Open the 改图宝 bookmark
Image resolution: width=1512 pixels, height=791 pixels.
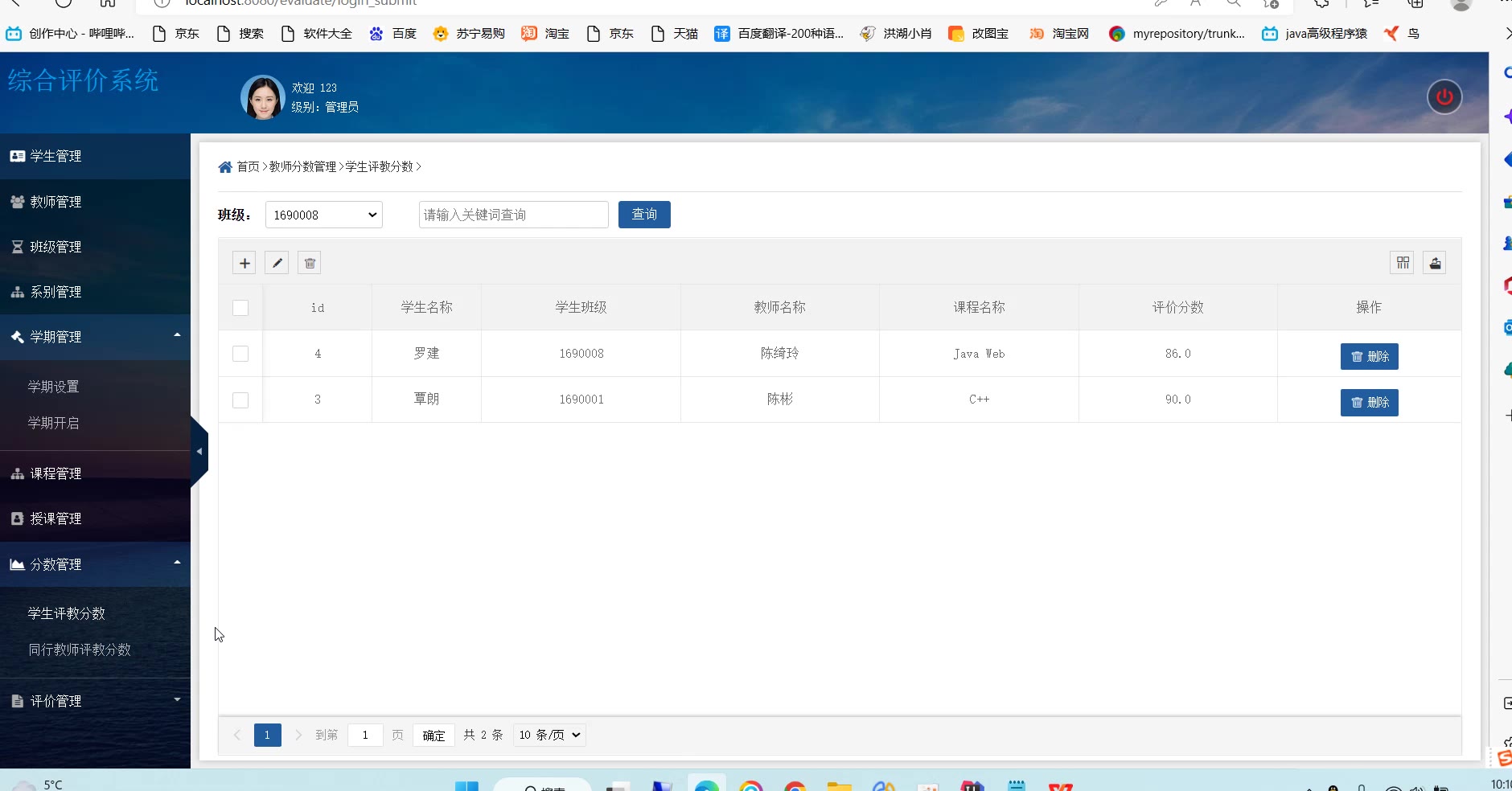[979, 34]
